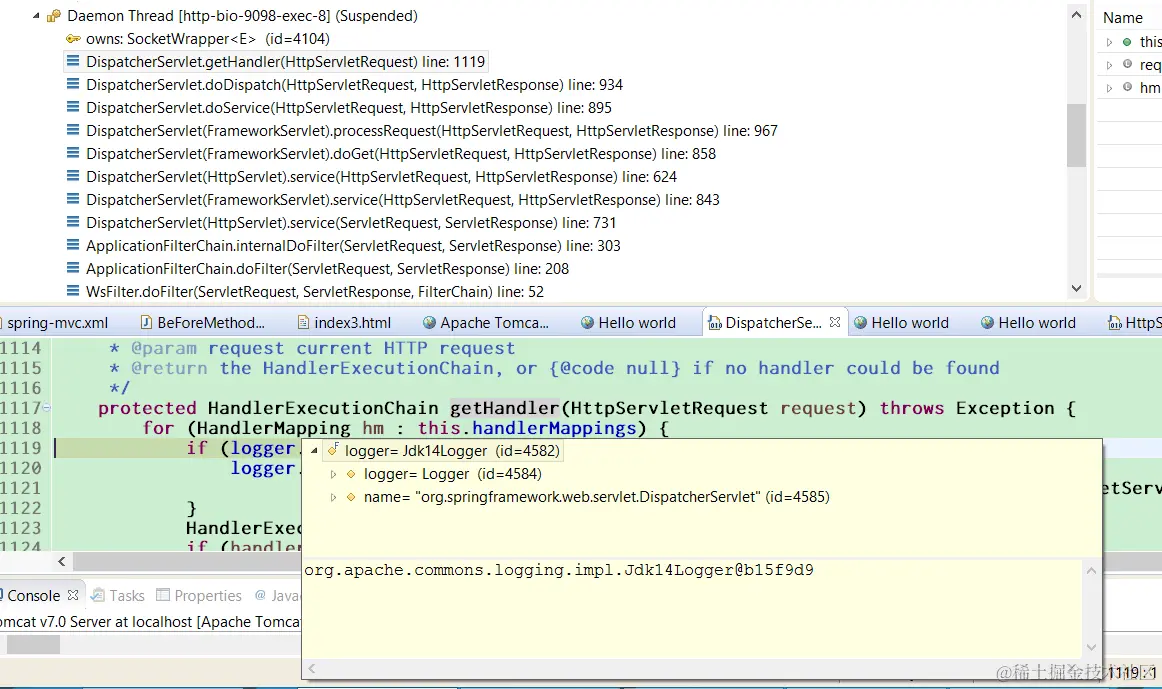1162x689 pixels.
Task: Expand the 'this' variable
Action: (1109, 42)
